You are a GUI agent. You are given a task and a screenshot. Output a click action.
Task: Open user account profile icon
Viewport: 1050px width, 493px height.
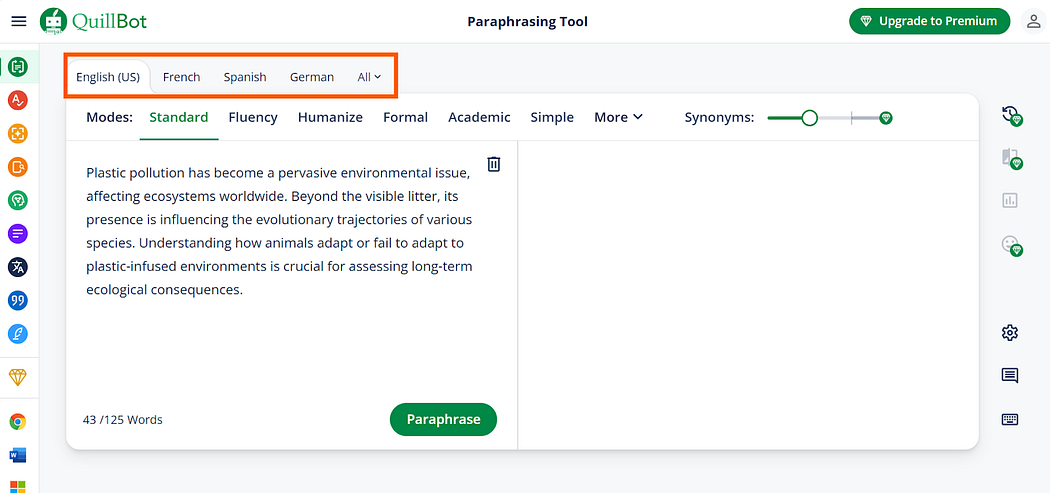click(1032, 21)
